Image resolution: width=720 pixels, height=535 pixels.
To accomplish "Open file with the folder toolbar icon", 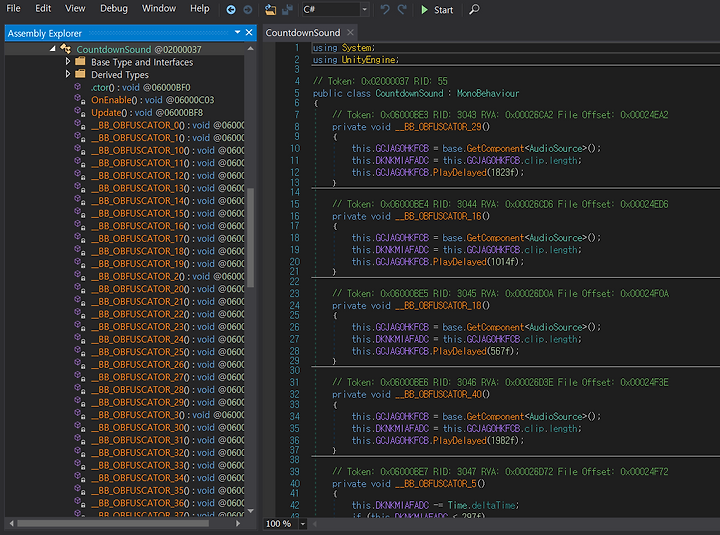I will [x=270, y=10].
